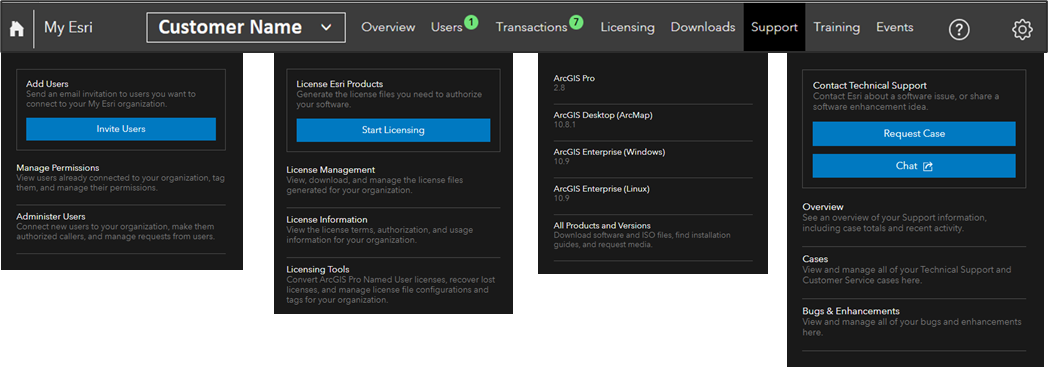The width and height of the screenshot is (1048, 367).
Task: Launch the Chat button
Action: (914, 166)
